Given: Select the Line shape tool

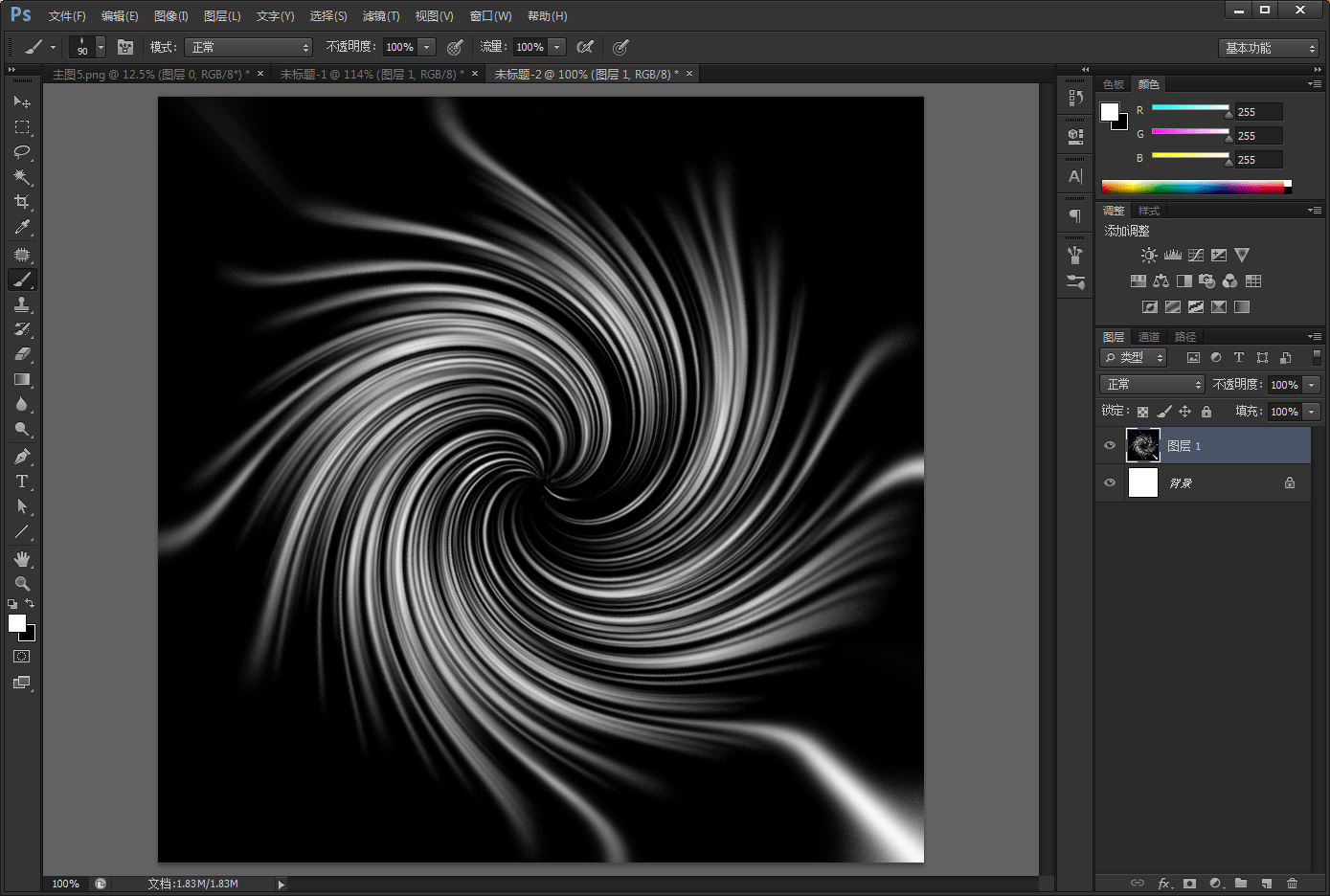Looking at the screenshot, I should click(21, 531).
